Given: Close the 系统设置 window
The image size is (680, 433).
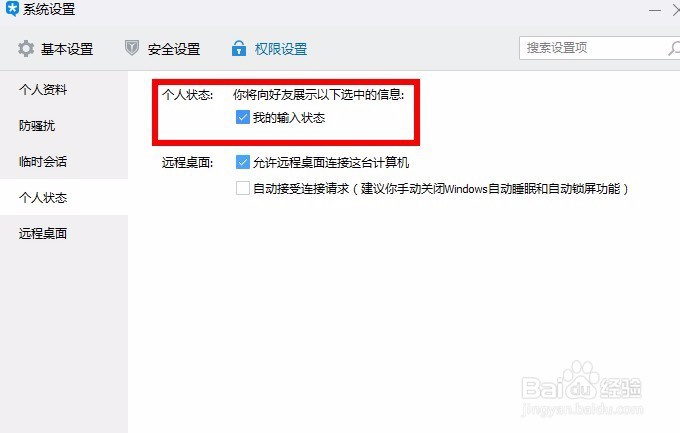Looking at the screenshot, I should [676, 10].
